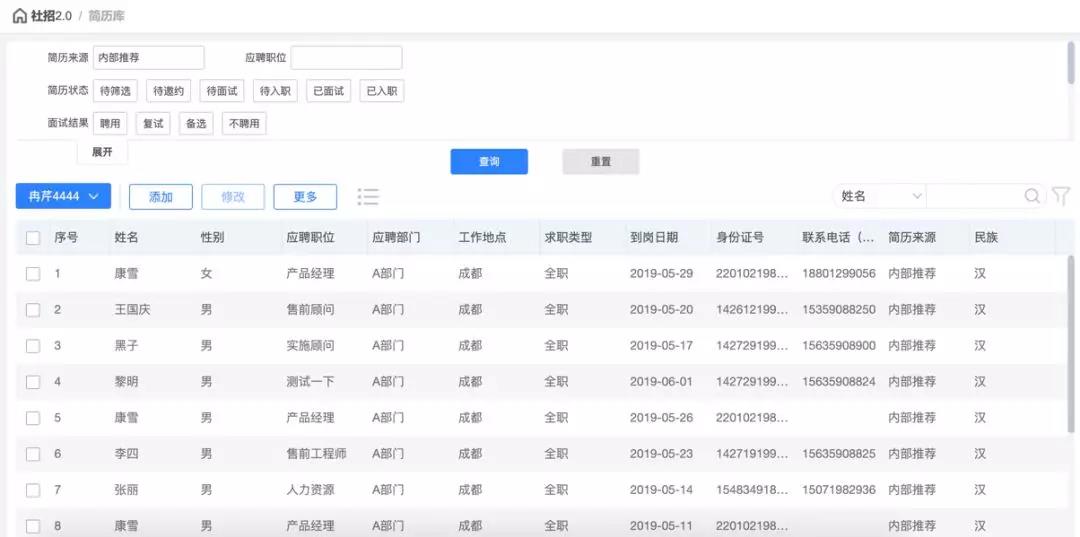Check the row 5 checkbox
Screen dimensions: 1080x537
point(33,418)
